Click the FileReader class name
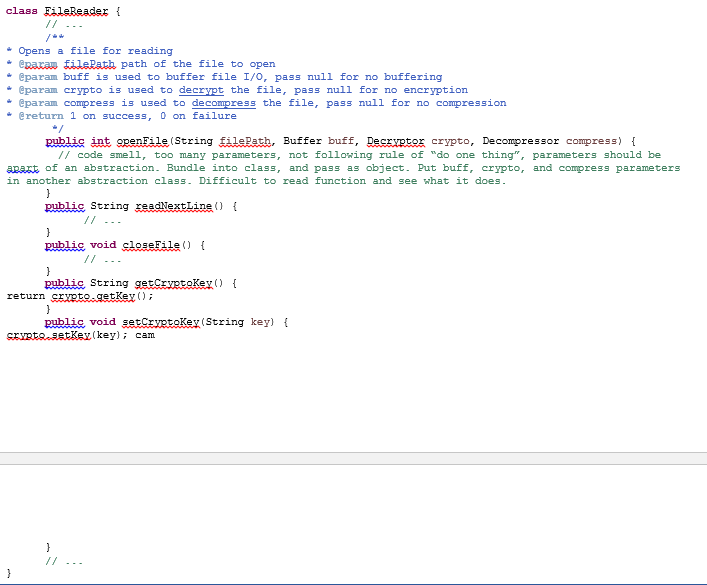707x585 pixels. click(x=76, y=11)
